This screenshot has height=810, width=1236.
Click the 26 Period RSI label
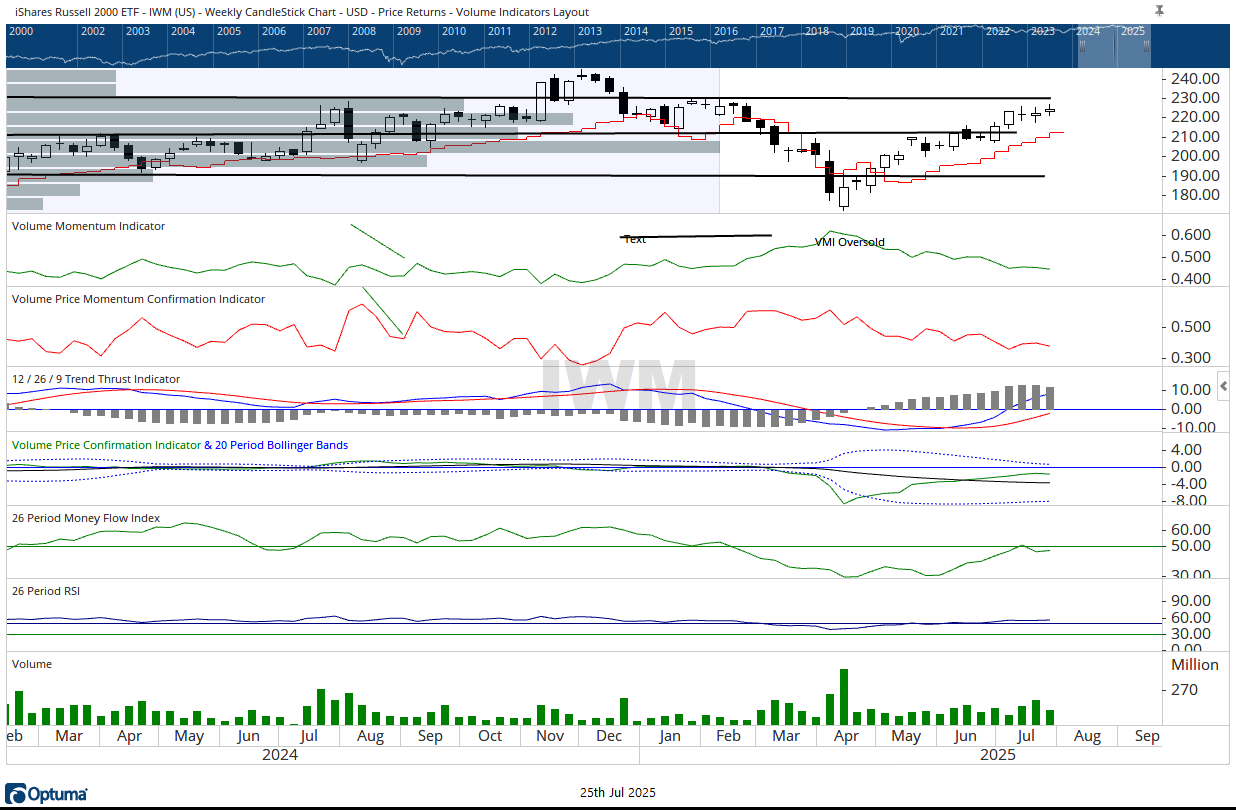45,591
